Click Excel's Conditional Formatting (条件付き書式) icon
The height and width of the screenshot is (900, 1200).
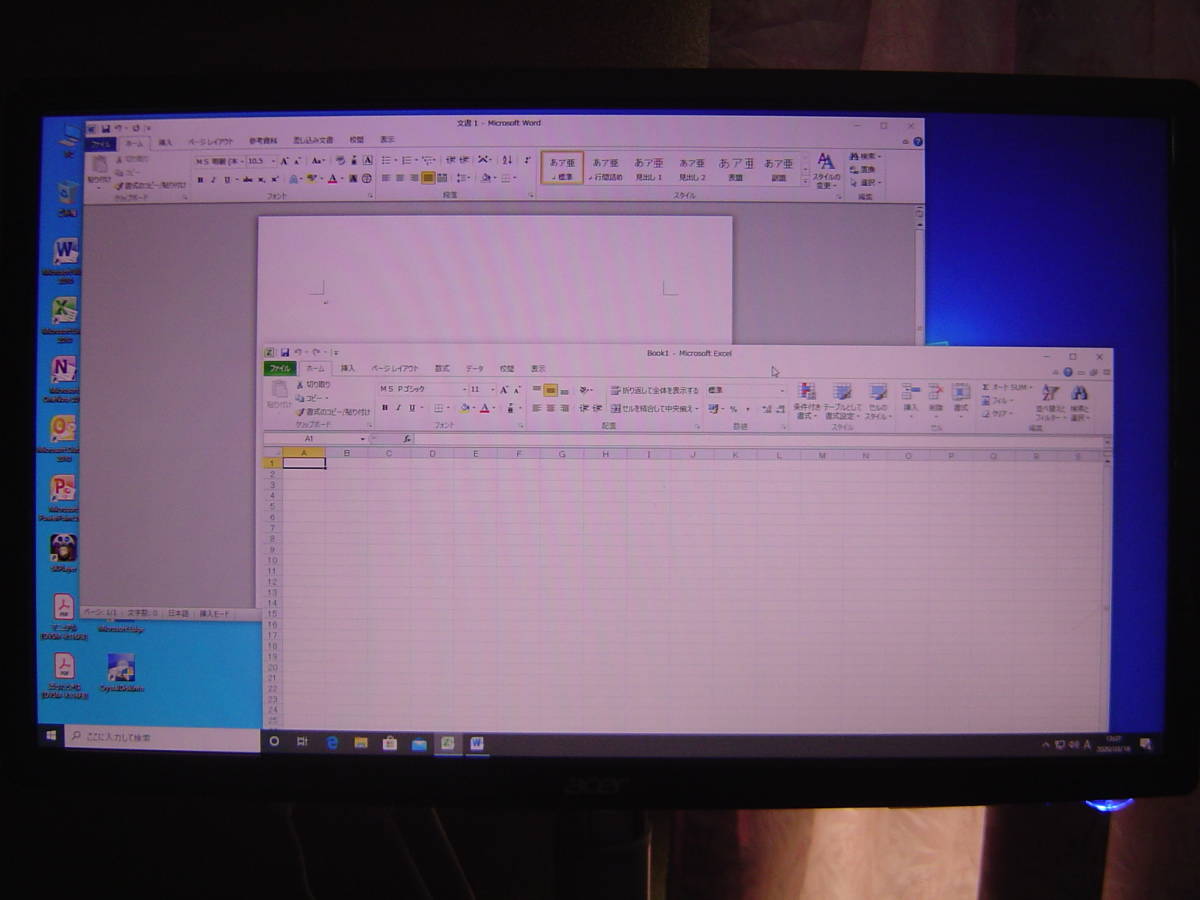[808, 391]
